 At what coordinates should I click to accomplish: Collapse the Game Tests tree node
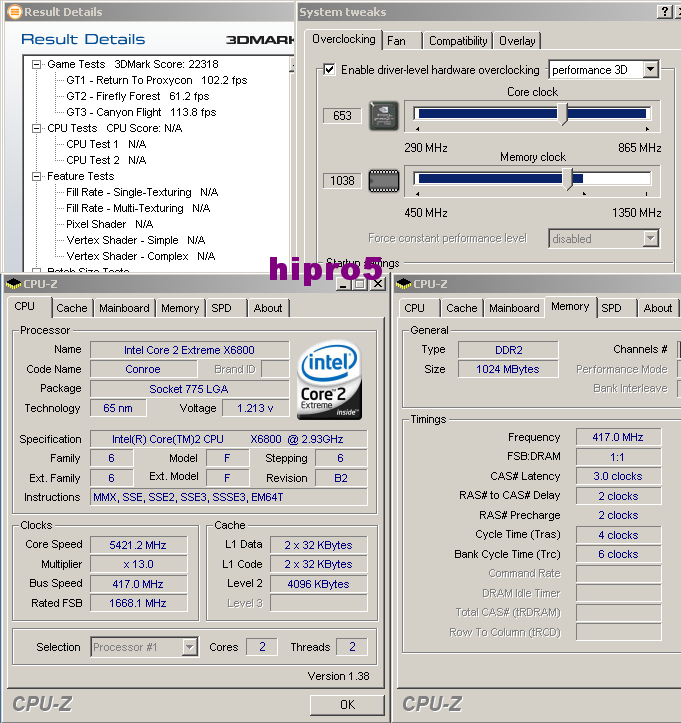tap(36, 65)
